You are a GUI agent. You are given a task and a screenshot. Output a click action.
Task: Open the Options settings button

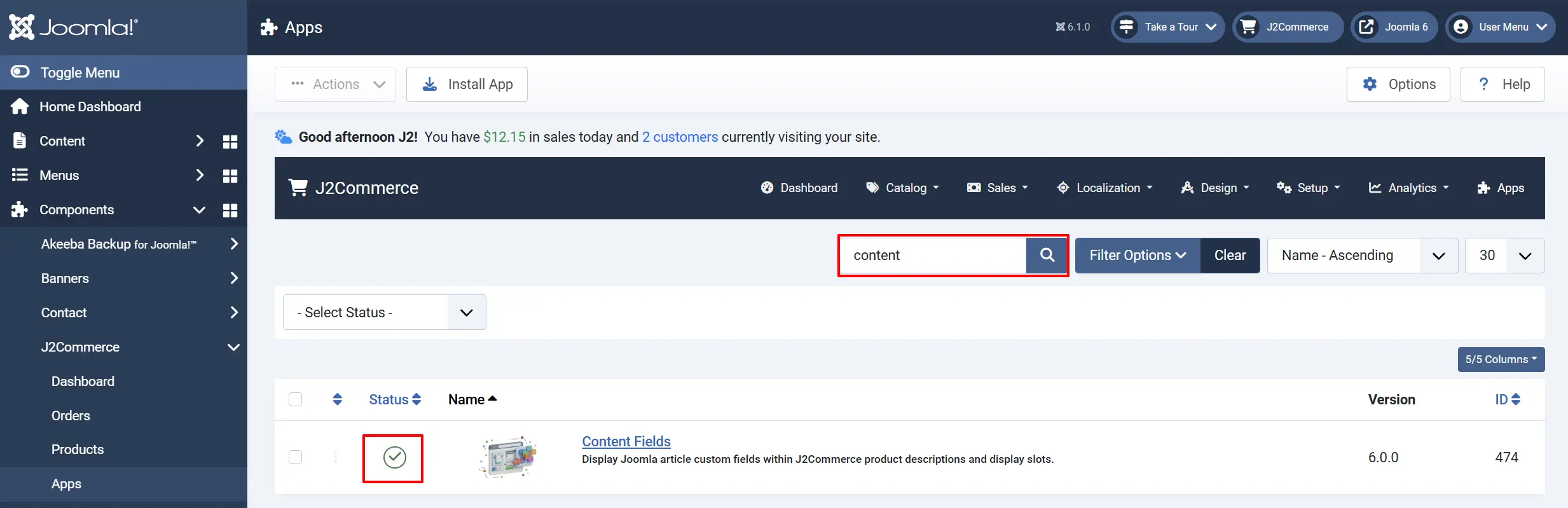[x=1398, y=84]
